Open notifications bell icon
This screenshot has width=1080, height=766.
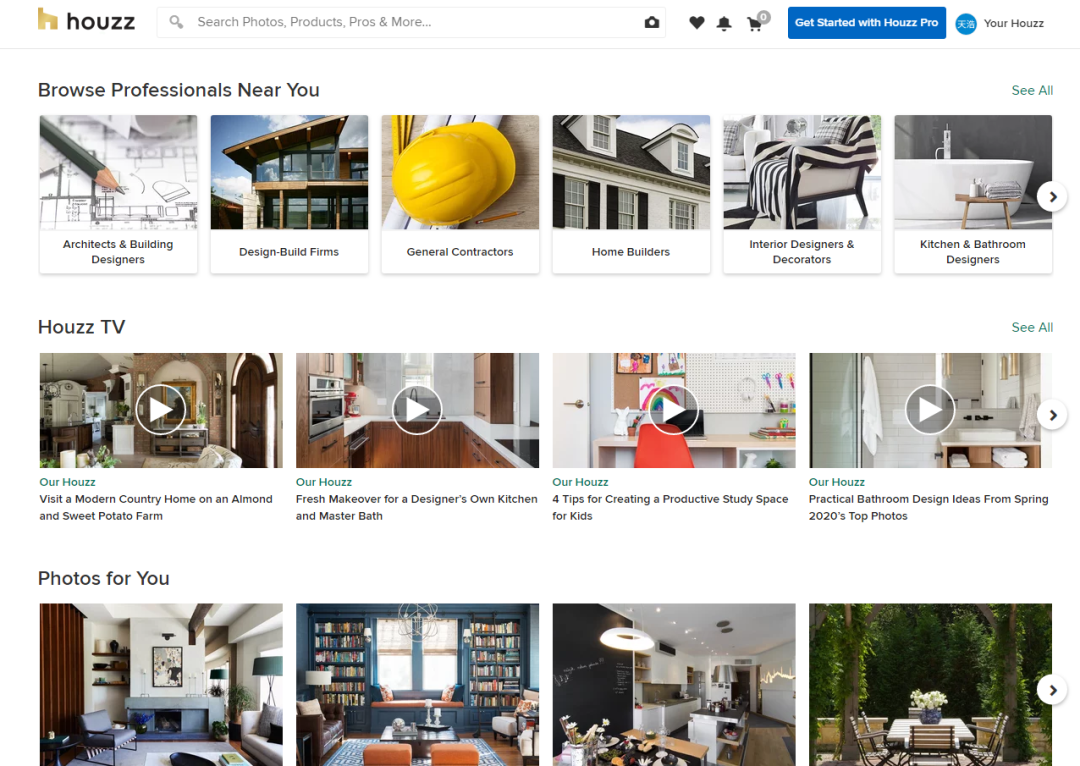pos(724,23)
